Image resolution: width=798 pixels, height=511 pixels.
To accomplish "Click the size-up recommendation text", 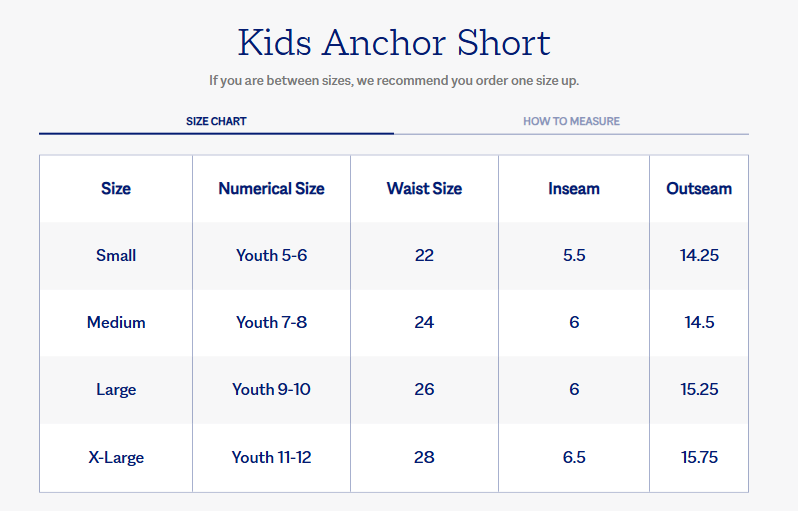I will pos(394,80).
